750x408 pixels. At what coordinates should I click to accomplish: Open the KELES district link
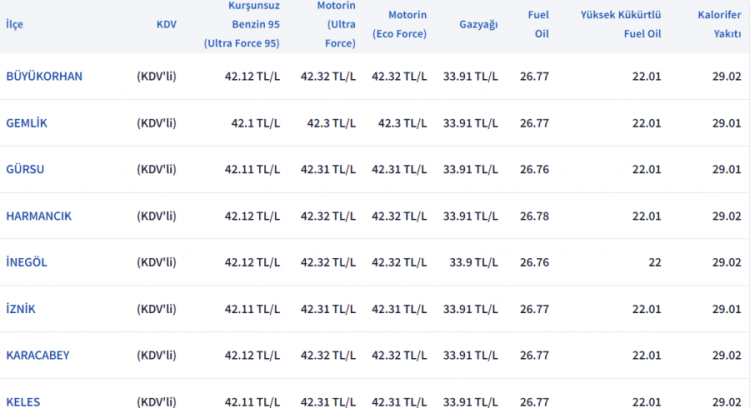[23, 401]
